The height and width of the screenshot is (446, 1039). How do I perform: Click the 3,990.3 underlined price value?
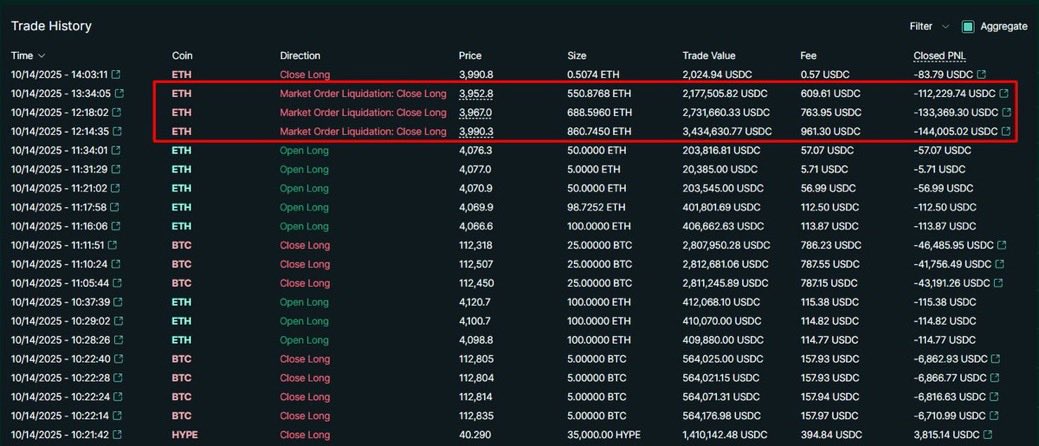click(x=476, y=131)
